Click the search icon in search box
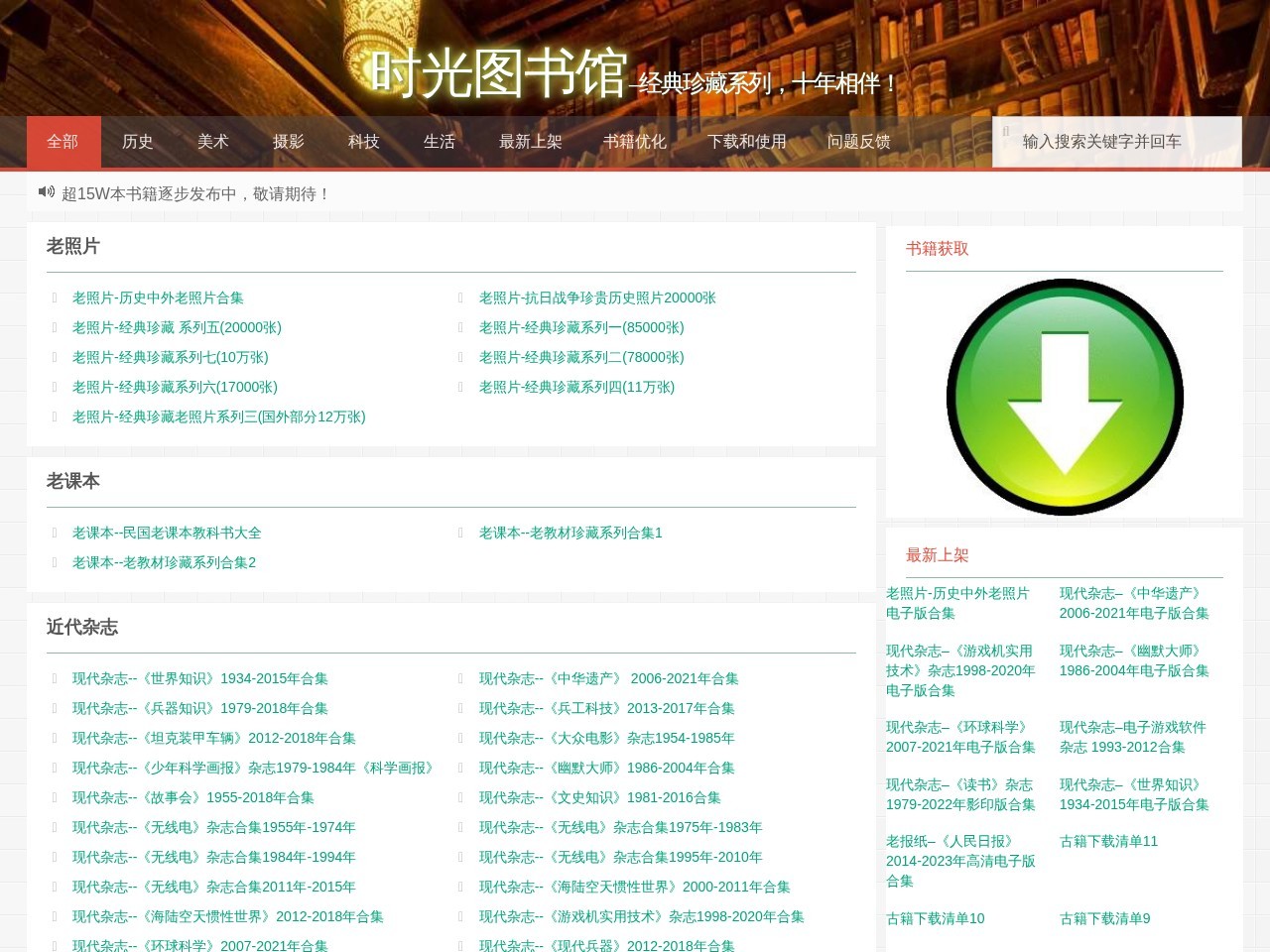The width and height of the screenshot is (1270, 952). coord(1006,132)
